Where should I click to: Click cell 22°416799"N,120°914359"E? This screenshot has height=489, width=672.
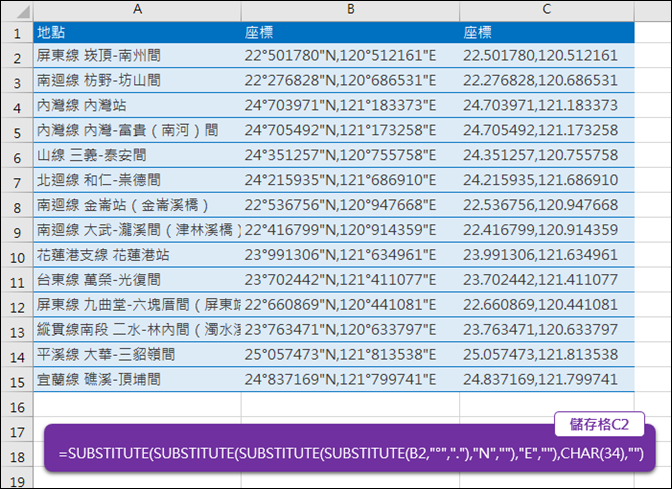click(351, 230)
